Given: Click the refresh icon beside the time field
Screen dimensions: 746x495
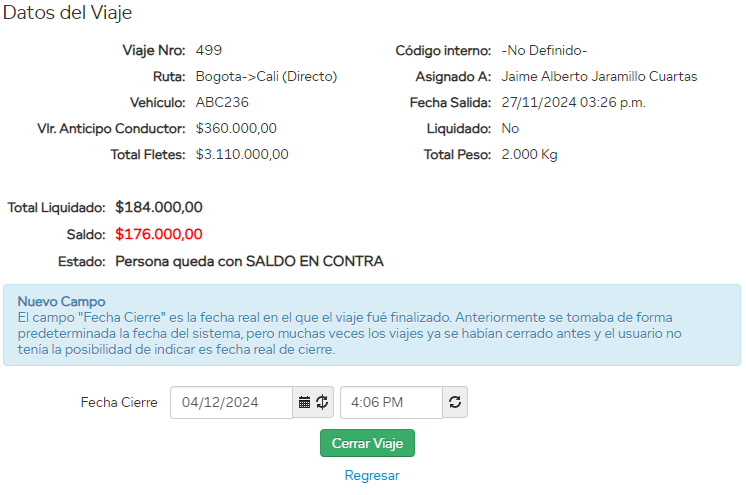Looking at the screenshot, I should click(455, 402).
